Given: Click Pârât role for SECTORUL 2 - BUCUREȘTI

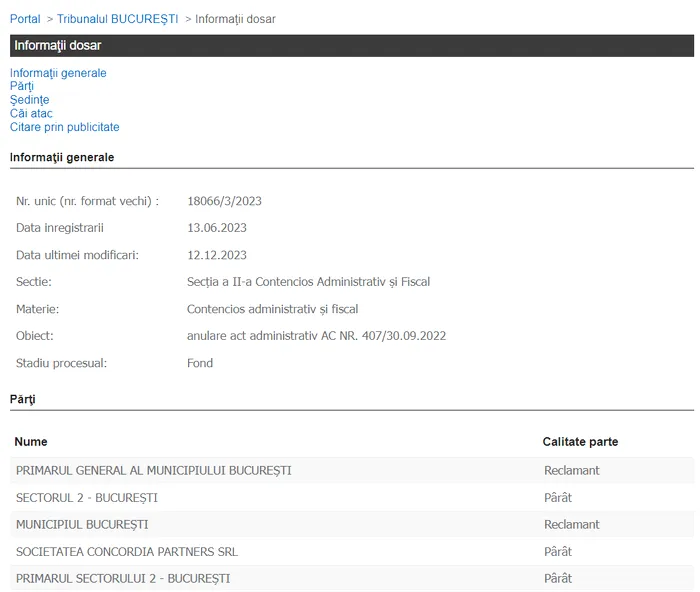Looking at the screenshot, I should pos(558,498).
